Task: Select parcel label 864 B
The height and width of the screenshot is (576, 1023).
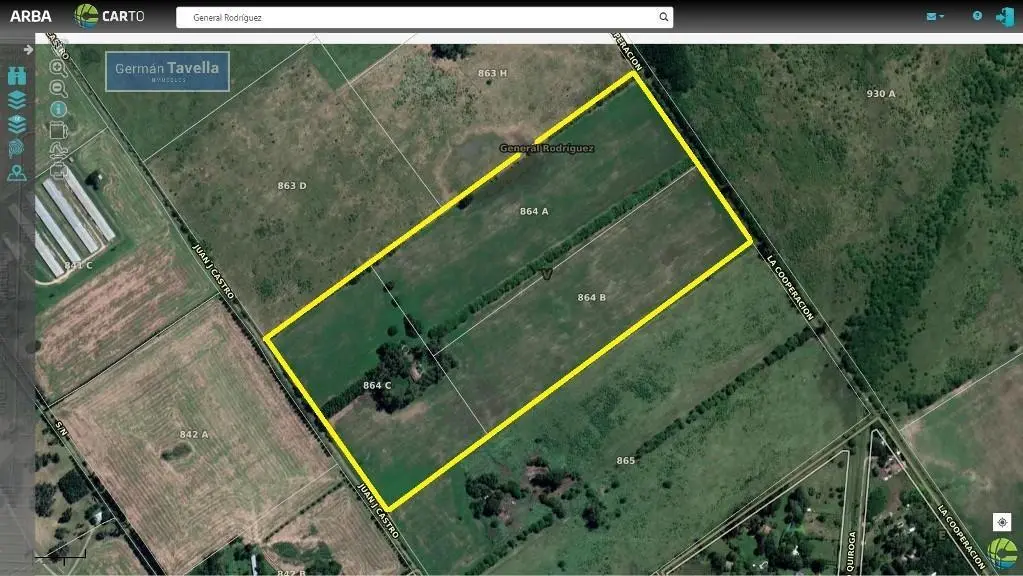Action: click(591, 297)
